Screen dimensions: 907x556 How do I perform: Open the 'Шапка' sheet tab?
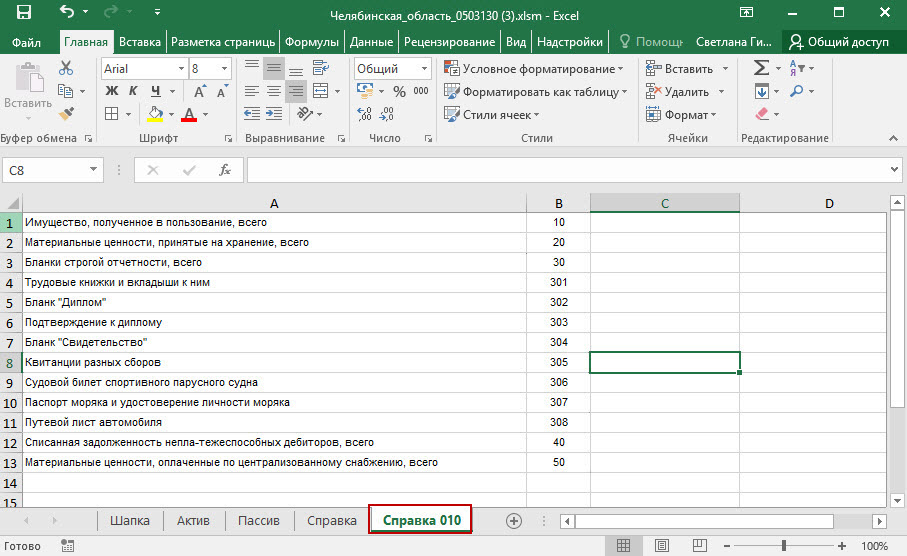click(x=130, y=521)
